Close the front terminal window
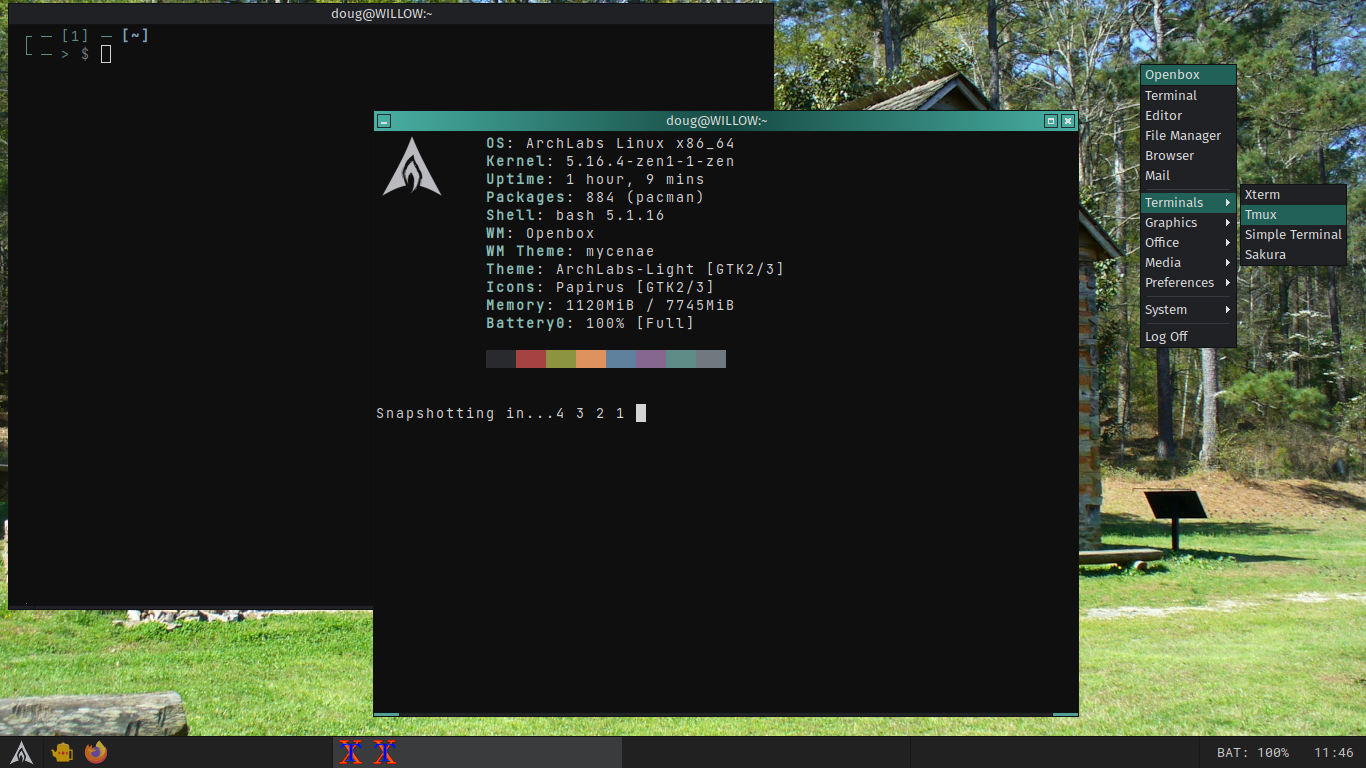This screenshot has height=768, width=1366. point(1068,121)
